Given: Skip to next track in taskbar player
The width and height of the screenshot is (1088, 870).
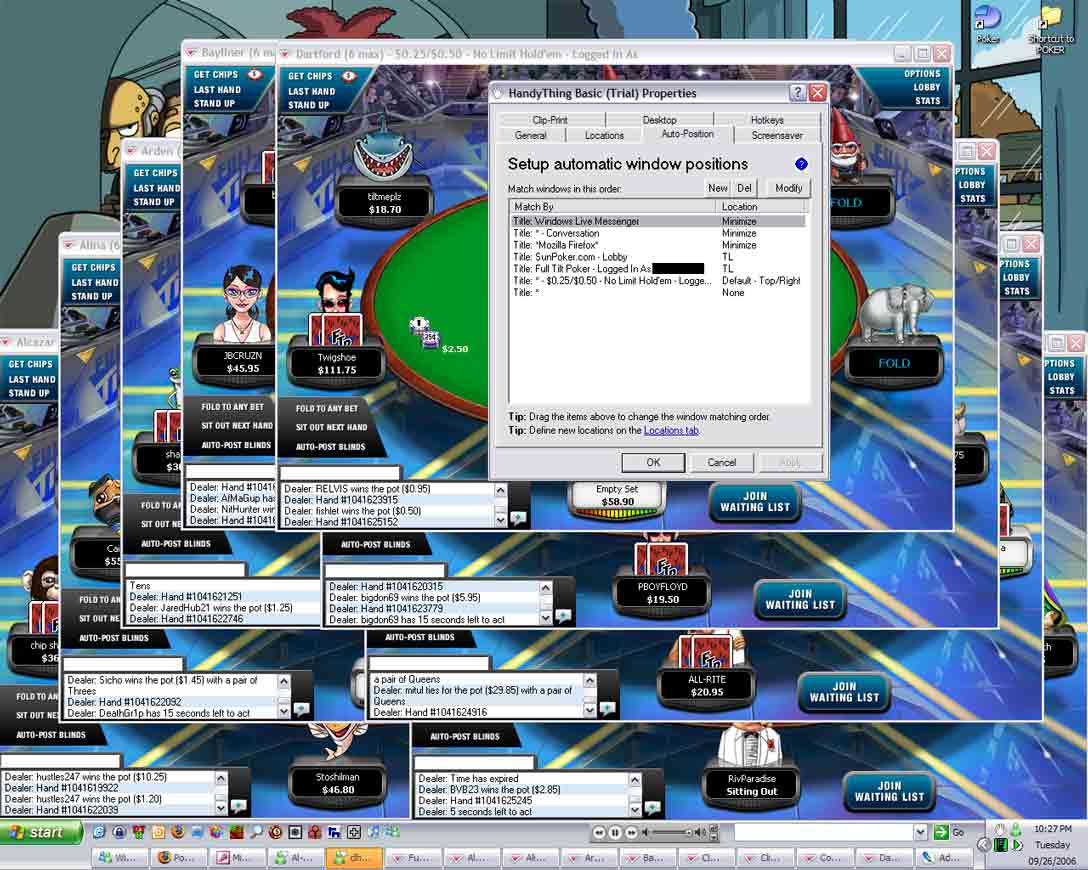Looking at the screenshot, I should [x=631, y=833].
